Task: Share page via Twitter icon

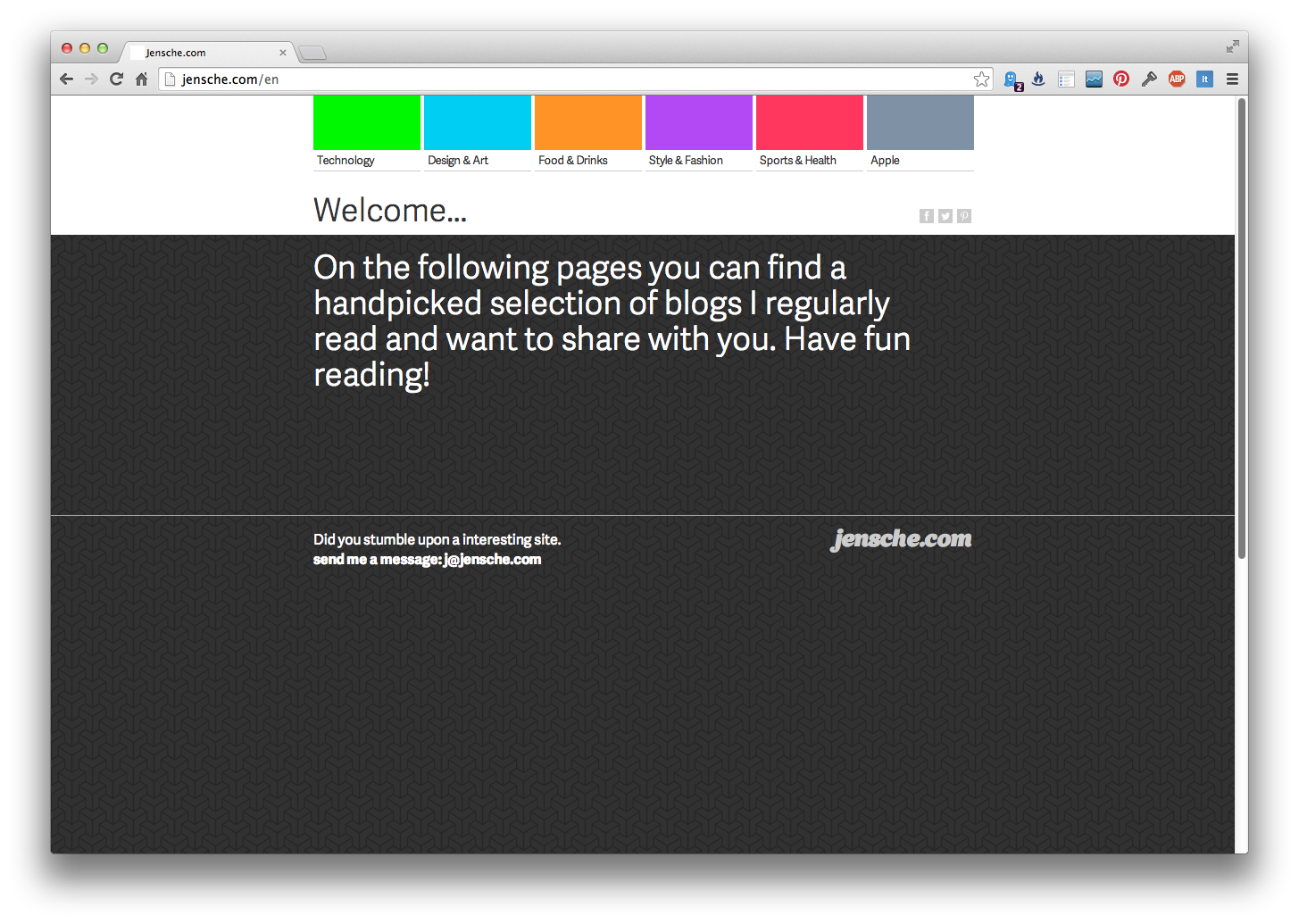Action: pos(945,216)
